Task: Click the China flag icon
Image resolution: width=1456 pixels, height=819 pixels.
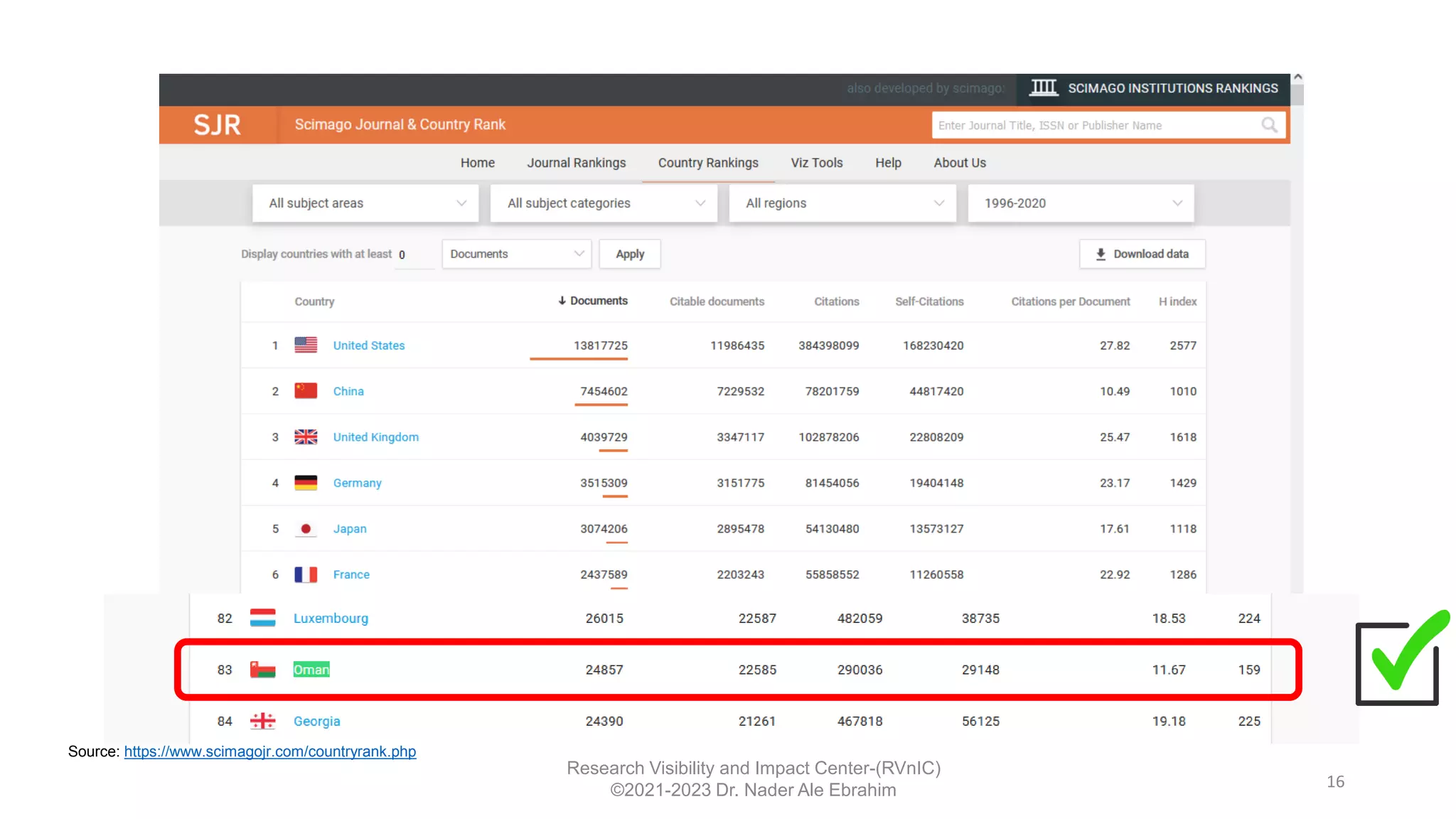Action: tap(306, 391)
